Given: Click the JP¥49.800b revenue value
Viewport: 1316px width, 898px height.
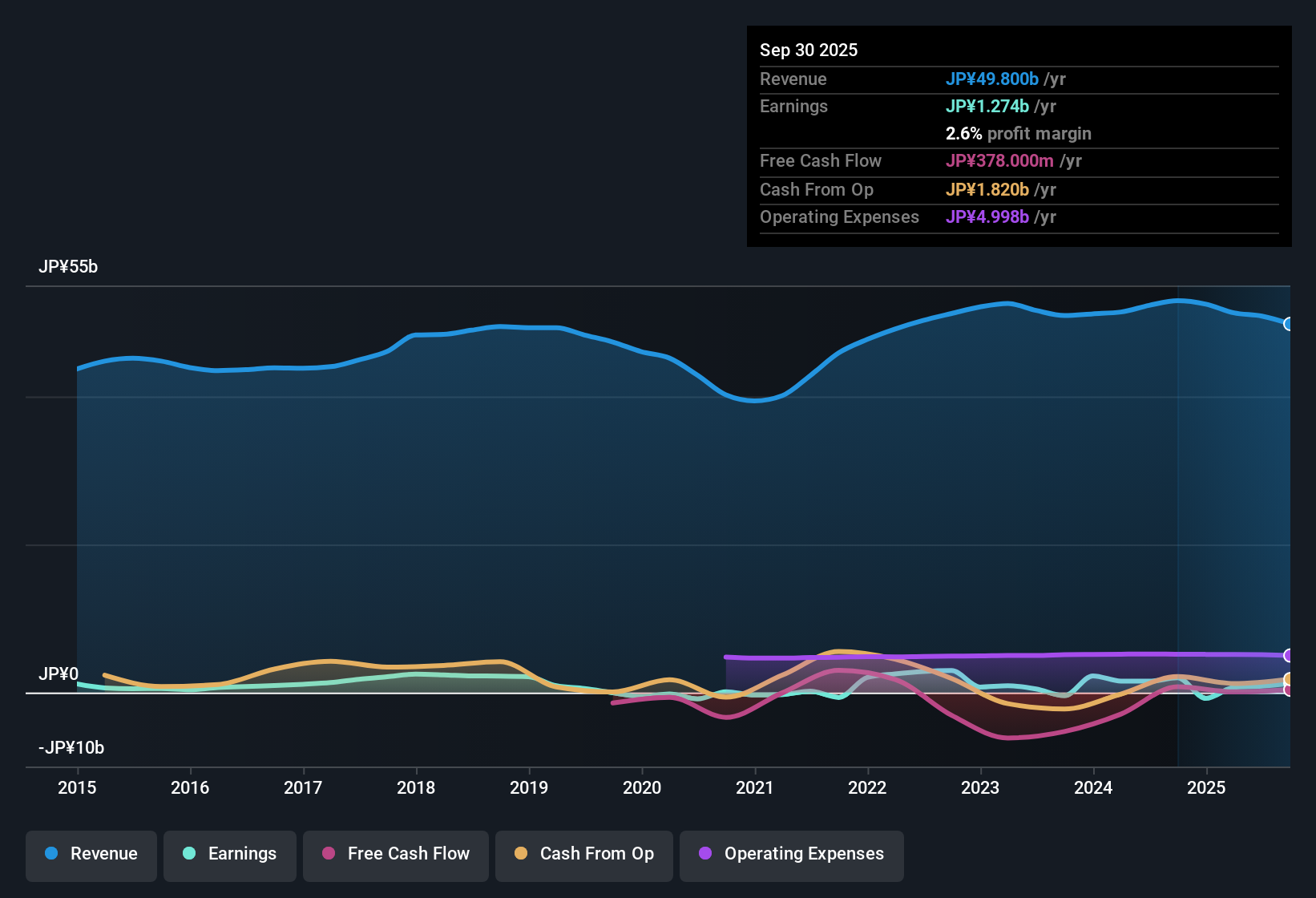Looking at the screenshot, I should [x=993, y=79].
